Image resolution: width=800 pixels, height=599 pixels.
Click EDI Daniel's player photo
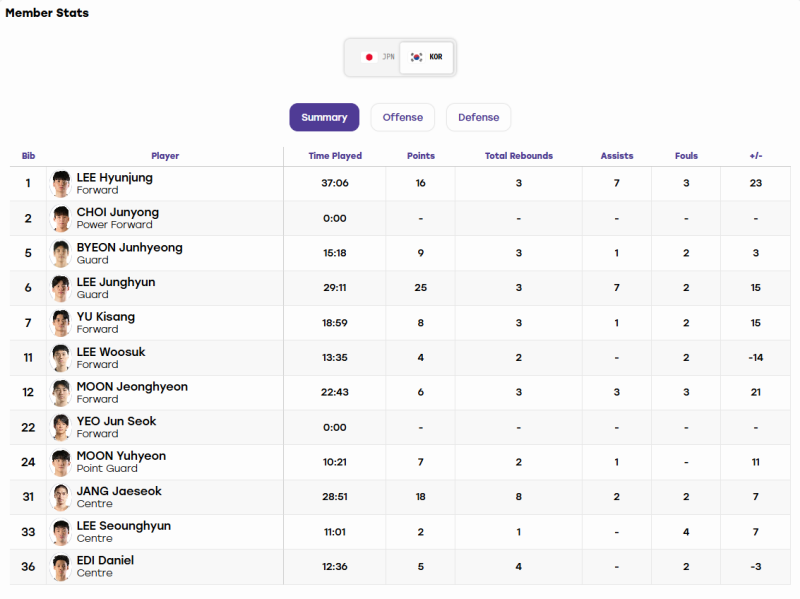[61, 567]
